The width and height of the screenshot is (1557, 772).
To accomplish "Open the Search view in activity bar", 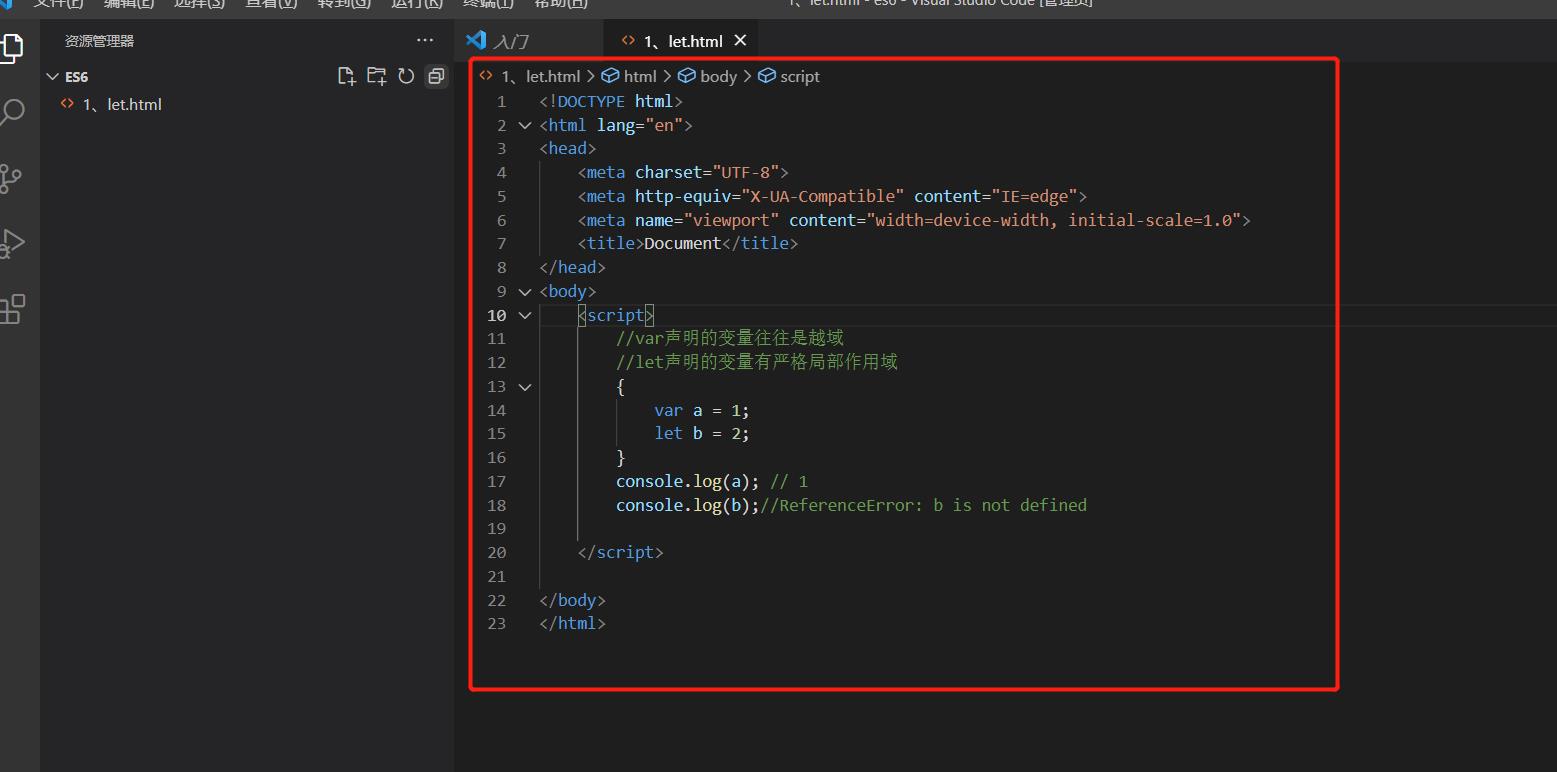I will tap(11, 112).
